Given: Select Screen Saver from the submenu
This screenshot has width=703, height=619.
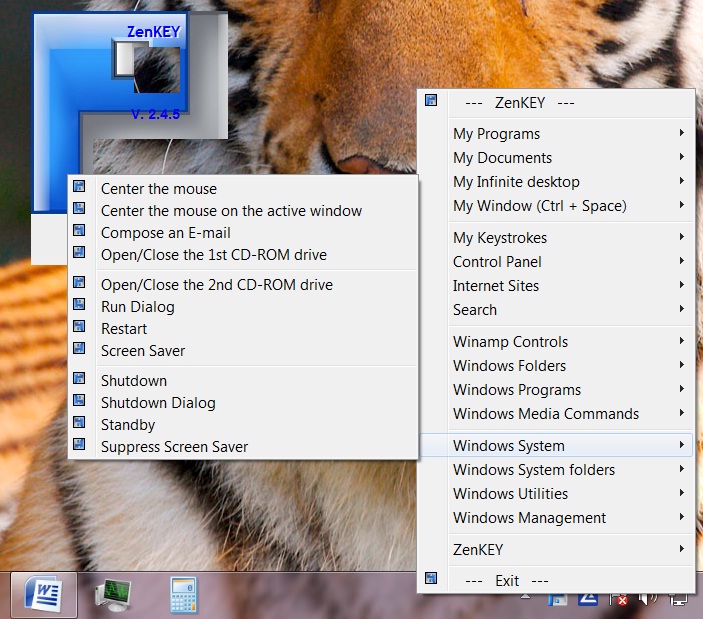Looking at the screenshot, I should (x=243, y=351).
